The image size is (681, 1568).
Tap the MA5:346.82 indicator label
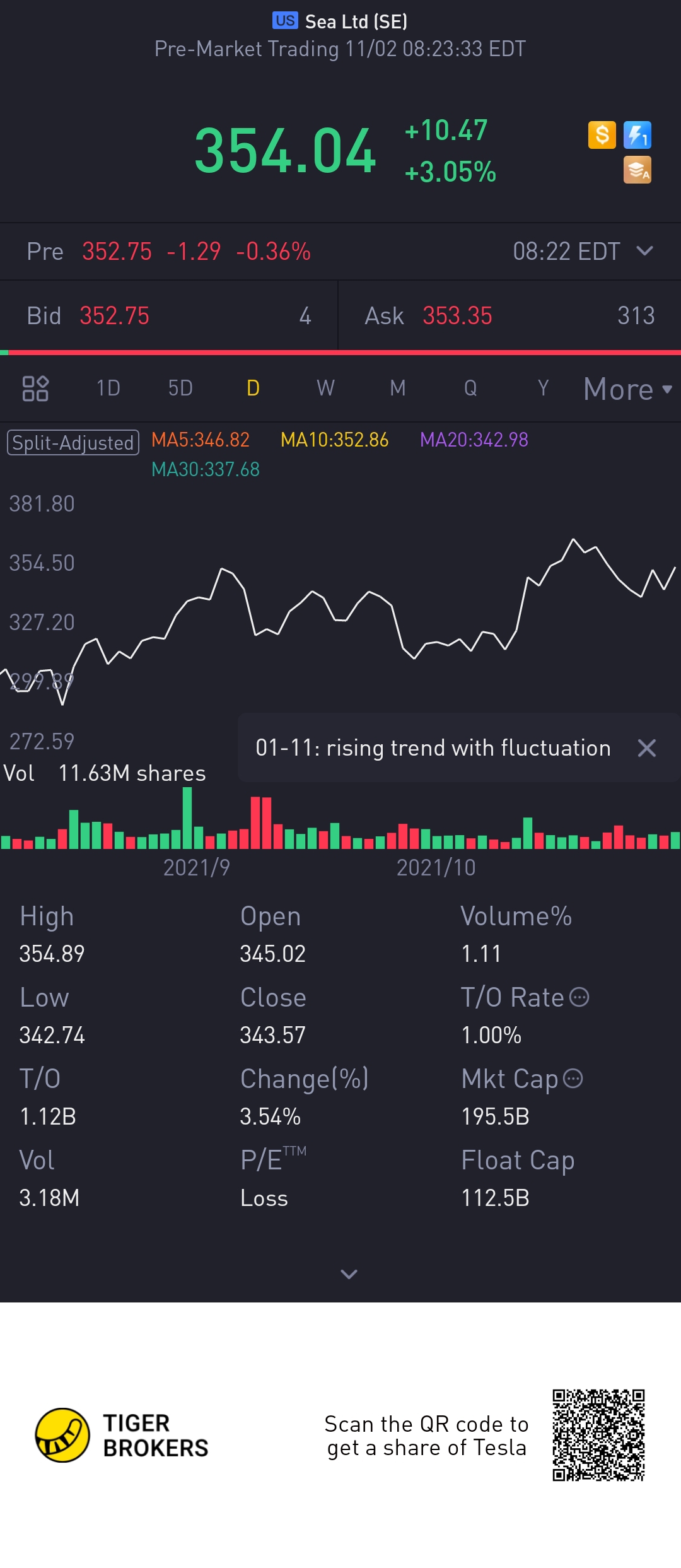pos(201,440)
